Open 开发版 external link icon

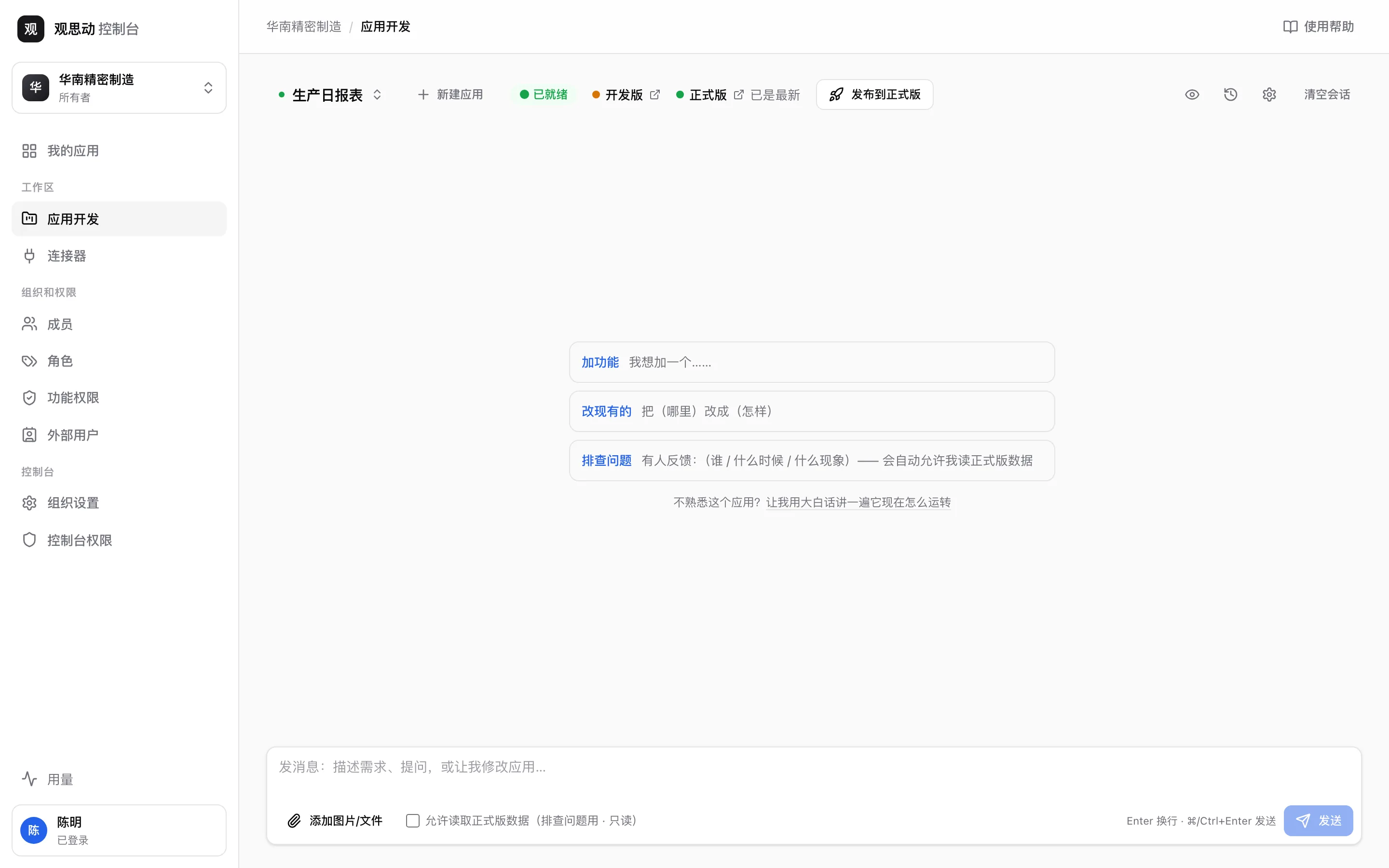click(x=655, y=95)
